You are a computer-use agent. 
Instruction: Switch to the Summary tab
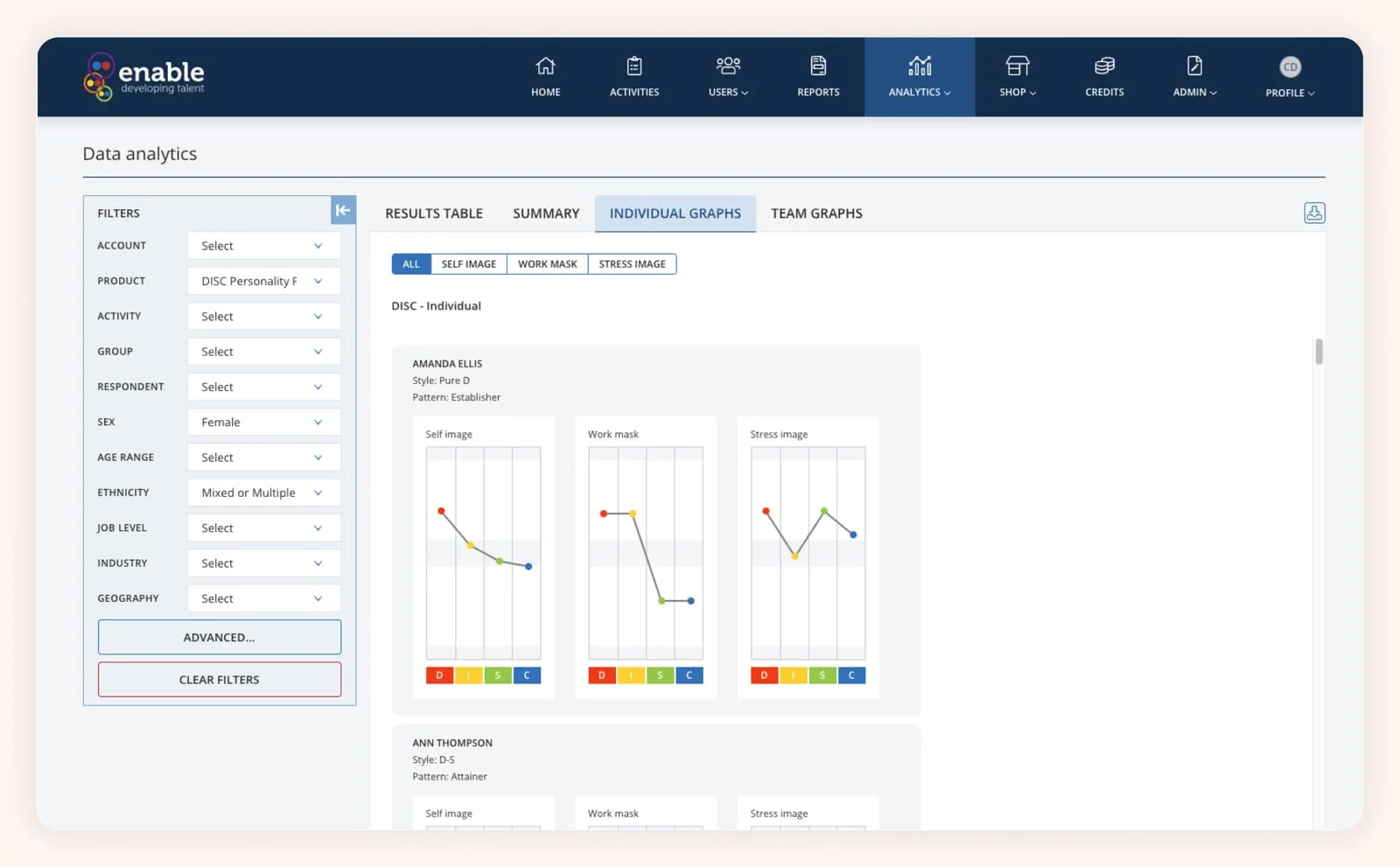[546, 213]
